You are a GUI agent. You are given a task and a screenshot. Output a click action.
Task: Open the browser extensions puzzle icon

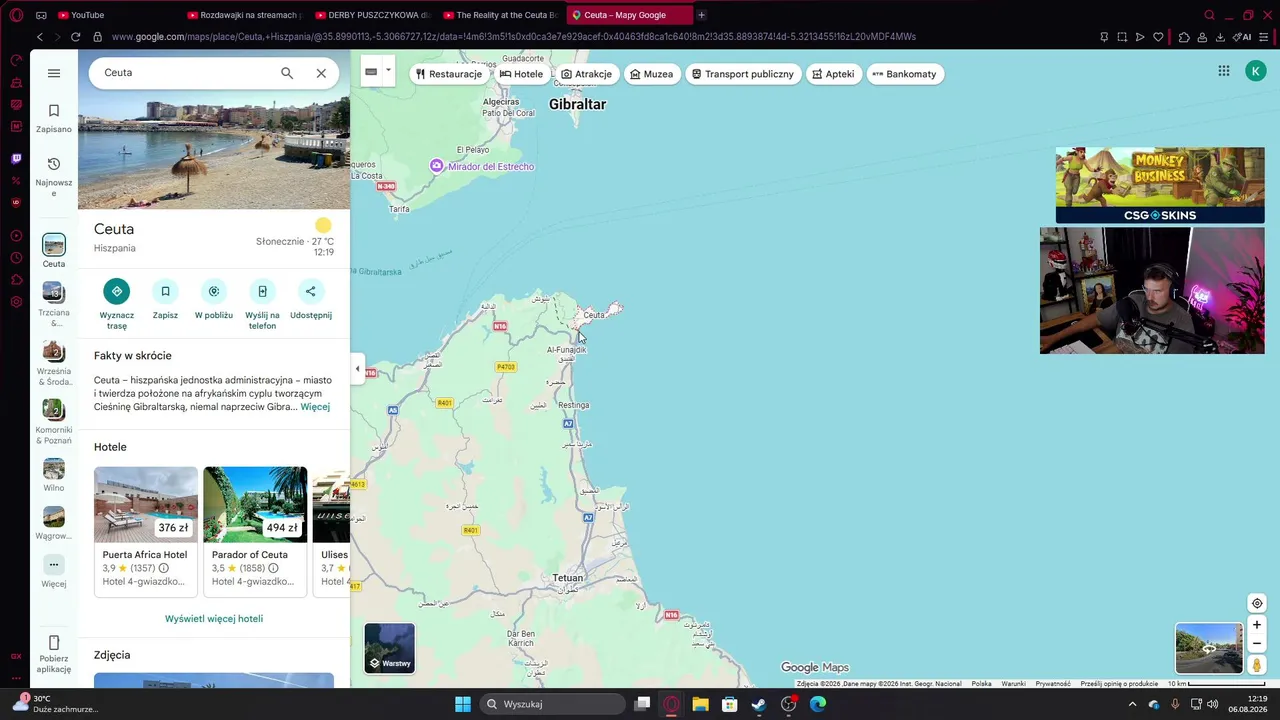(1184, 37)
